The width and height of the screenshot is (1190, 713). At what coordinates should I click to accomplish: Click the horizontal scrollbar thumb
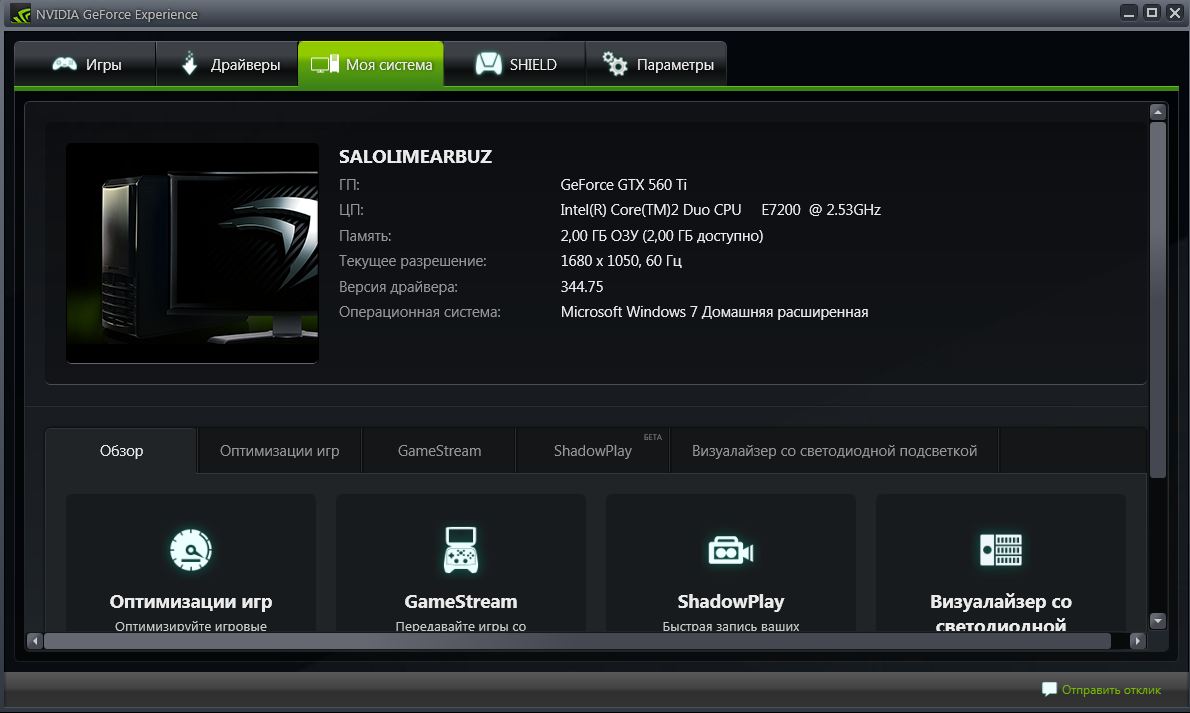tap(577, 641)
